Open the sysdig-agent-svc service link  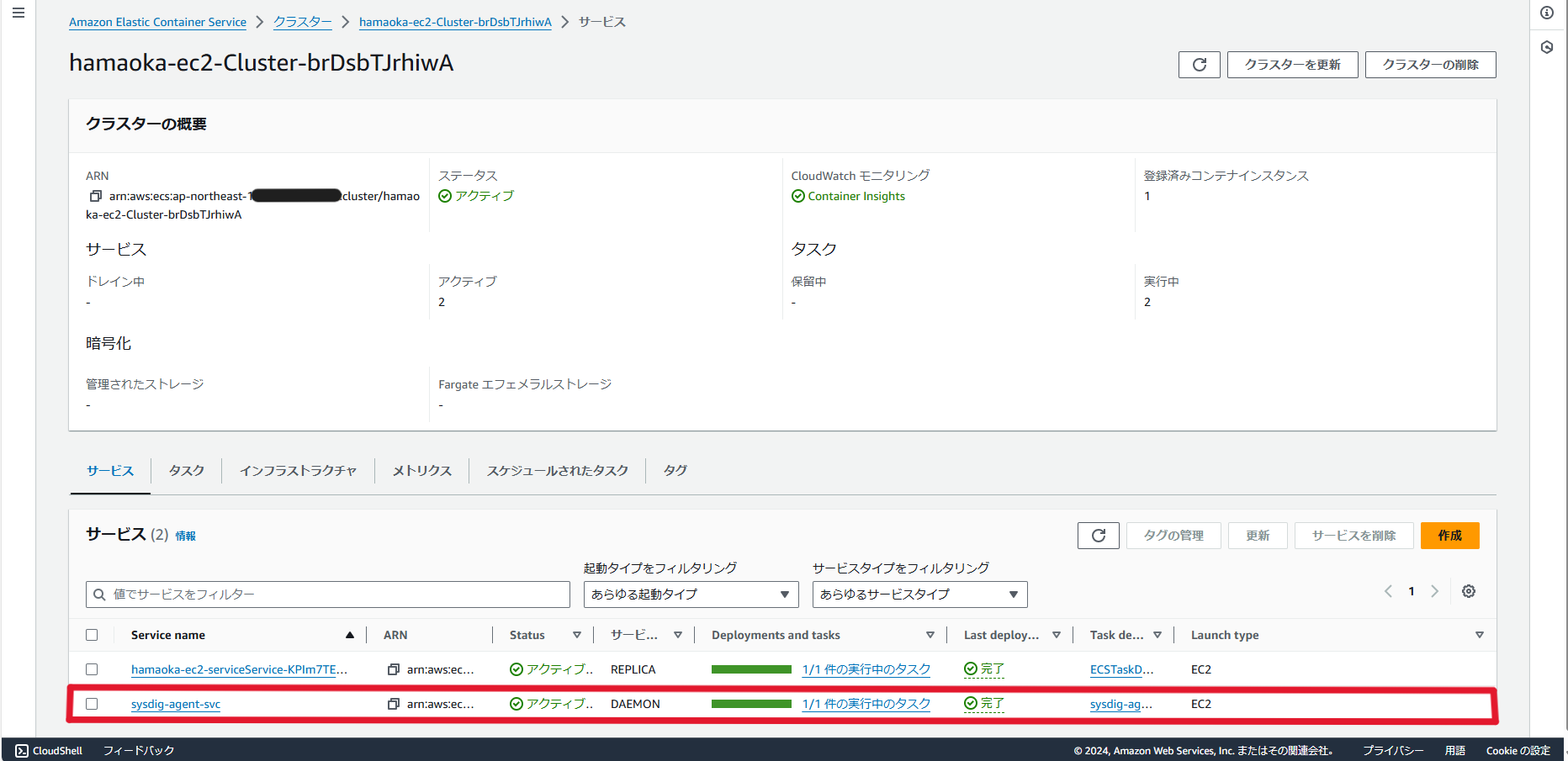click(x=176, y=704)
